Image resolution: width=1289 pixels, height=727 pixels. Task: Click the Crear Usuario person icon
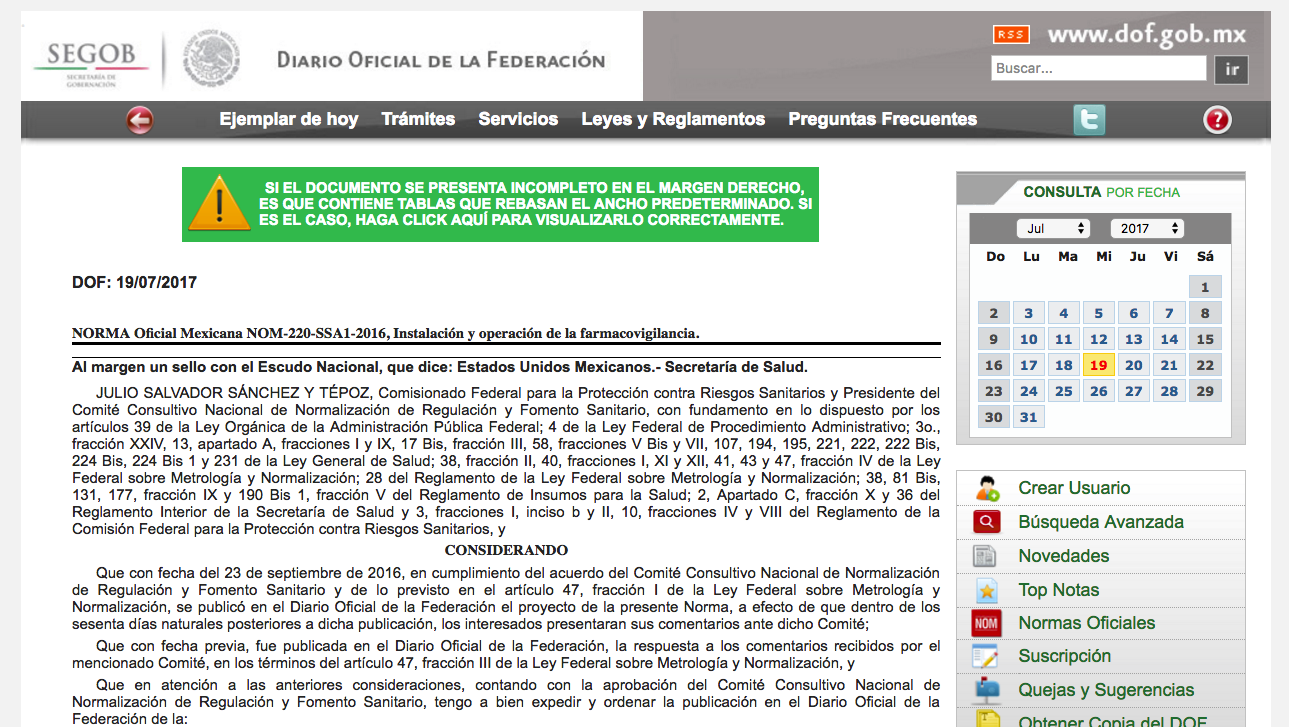986,489
